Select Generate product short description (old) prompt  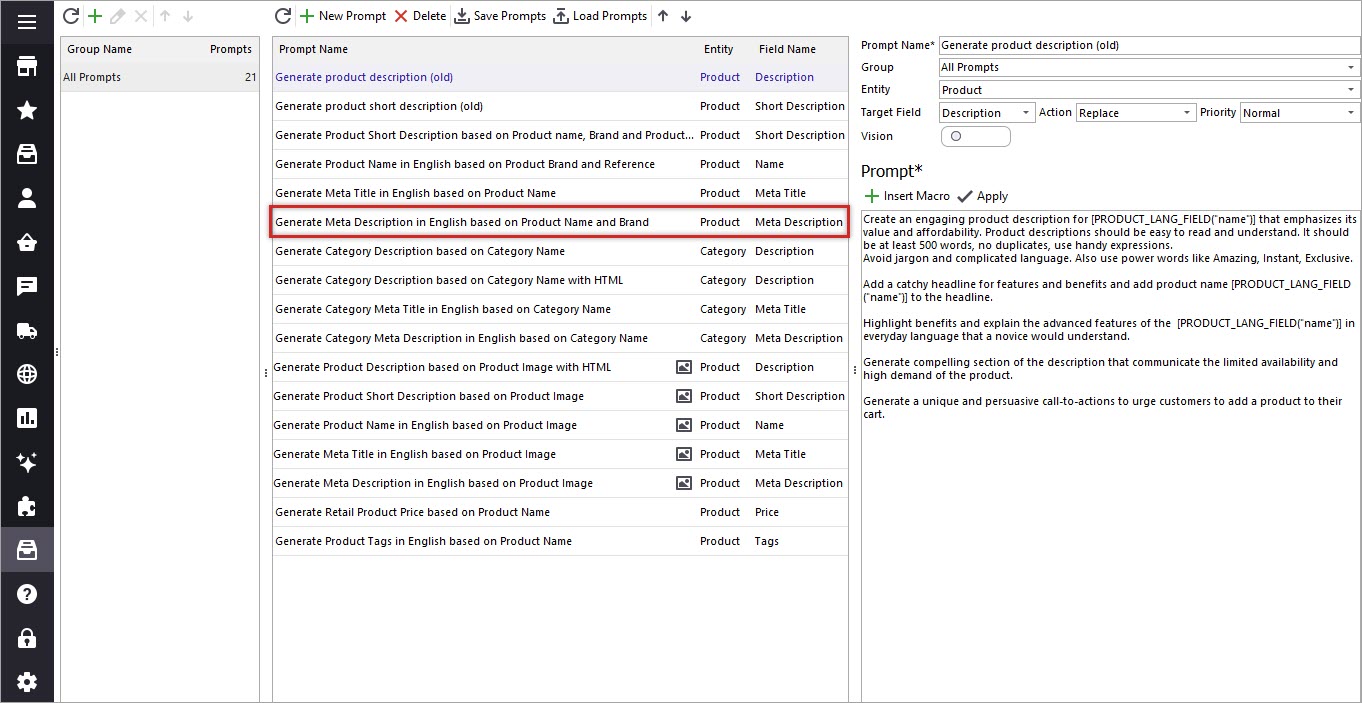560,106
